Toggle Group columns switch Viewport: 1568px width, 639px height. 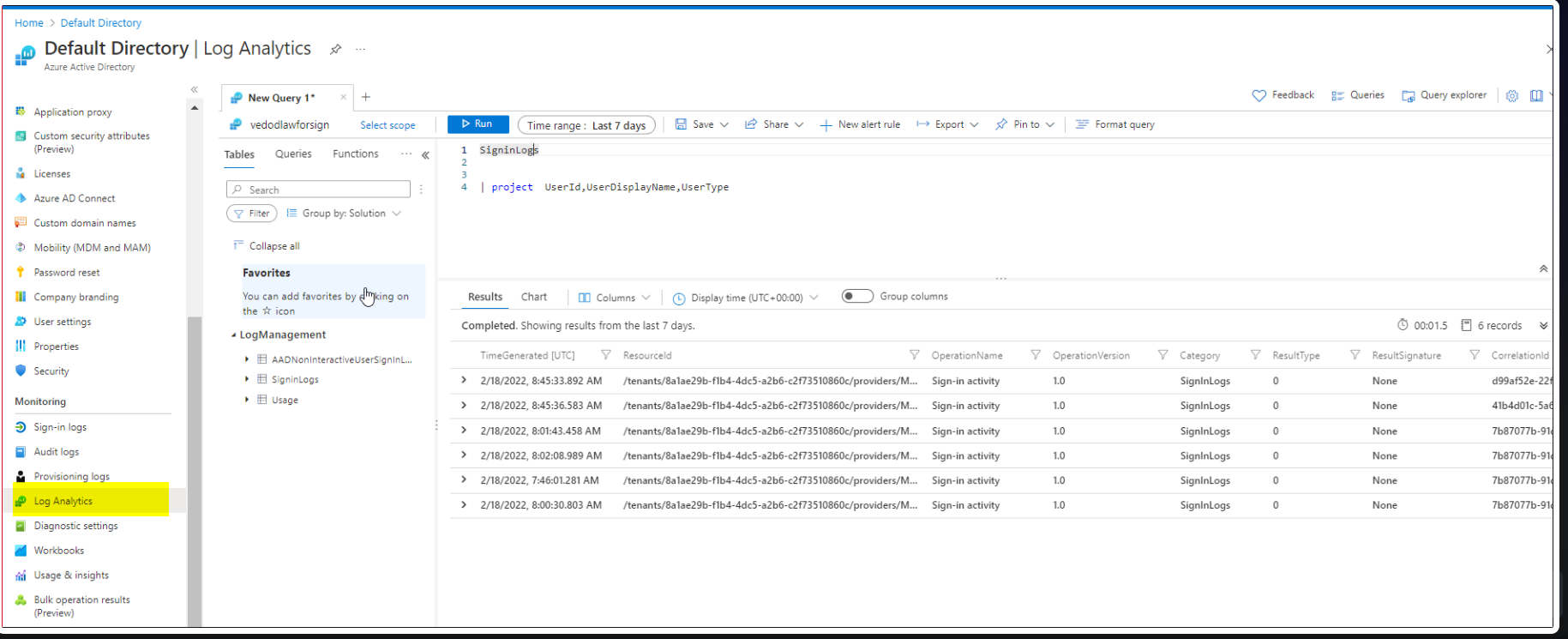pos(857,297)
